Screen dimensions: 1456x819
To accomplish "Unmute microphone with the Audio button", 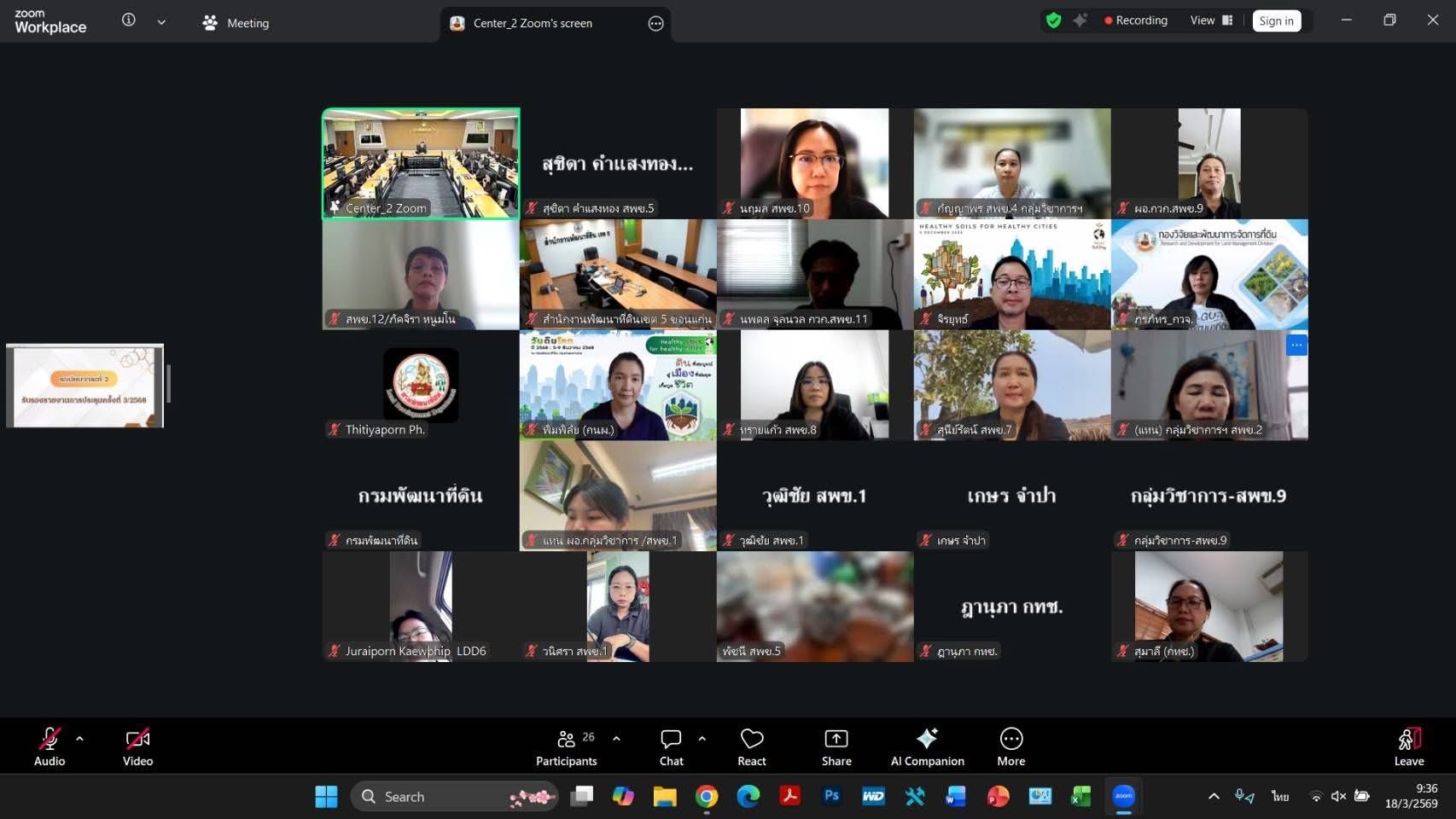I will (50, 746).
